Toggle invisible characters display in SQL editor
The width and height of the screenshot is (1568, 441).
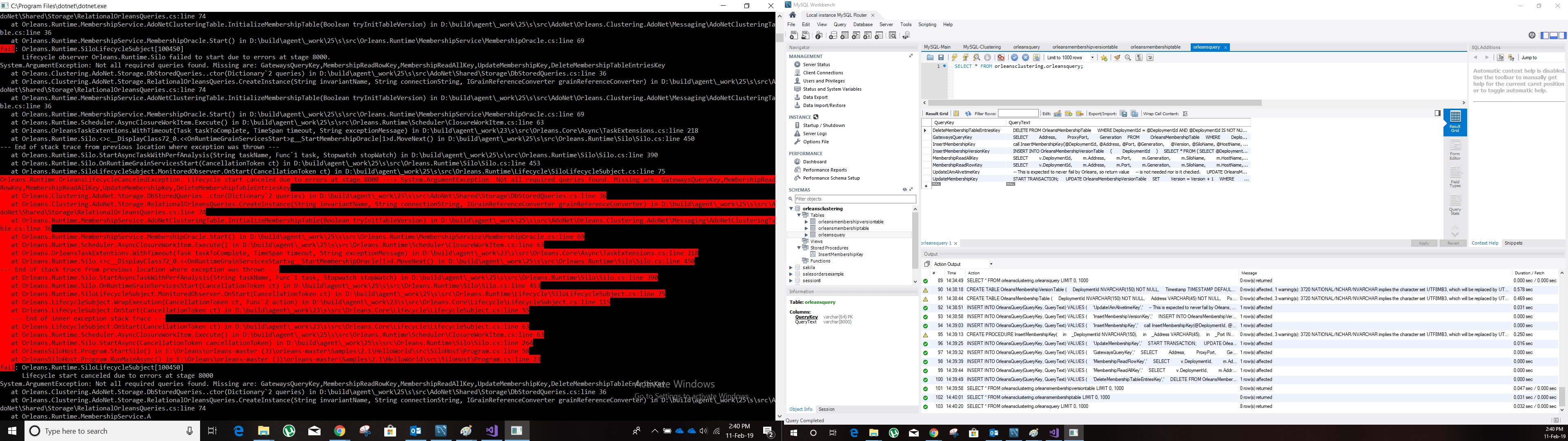(1140, 57)
